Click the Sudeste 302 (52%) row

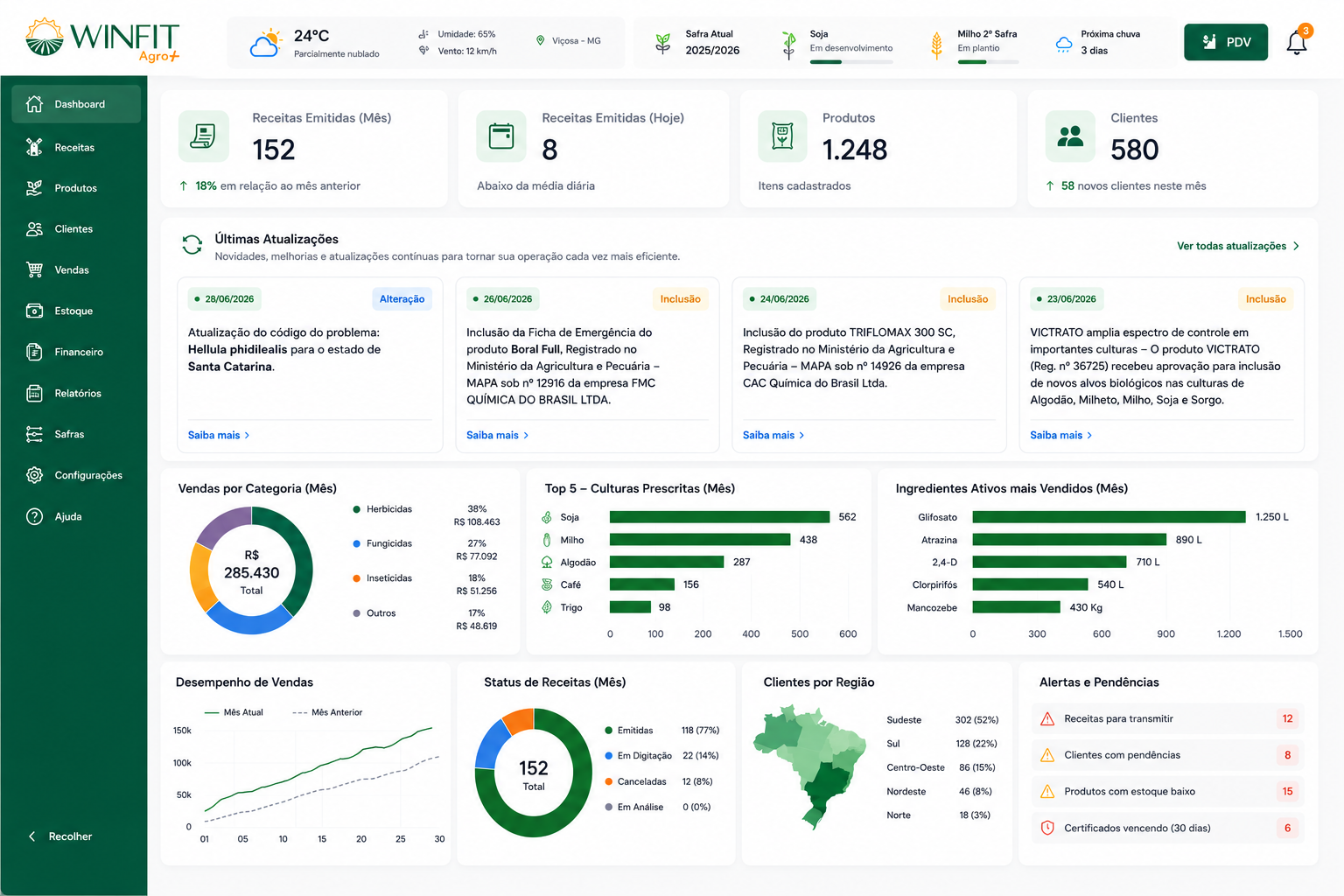point(942,720)
